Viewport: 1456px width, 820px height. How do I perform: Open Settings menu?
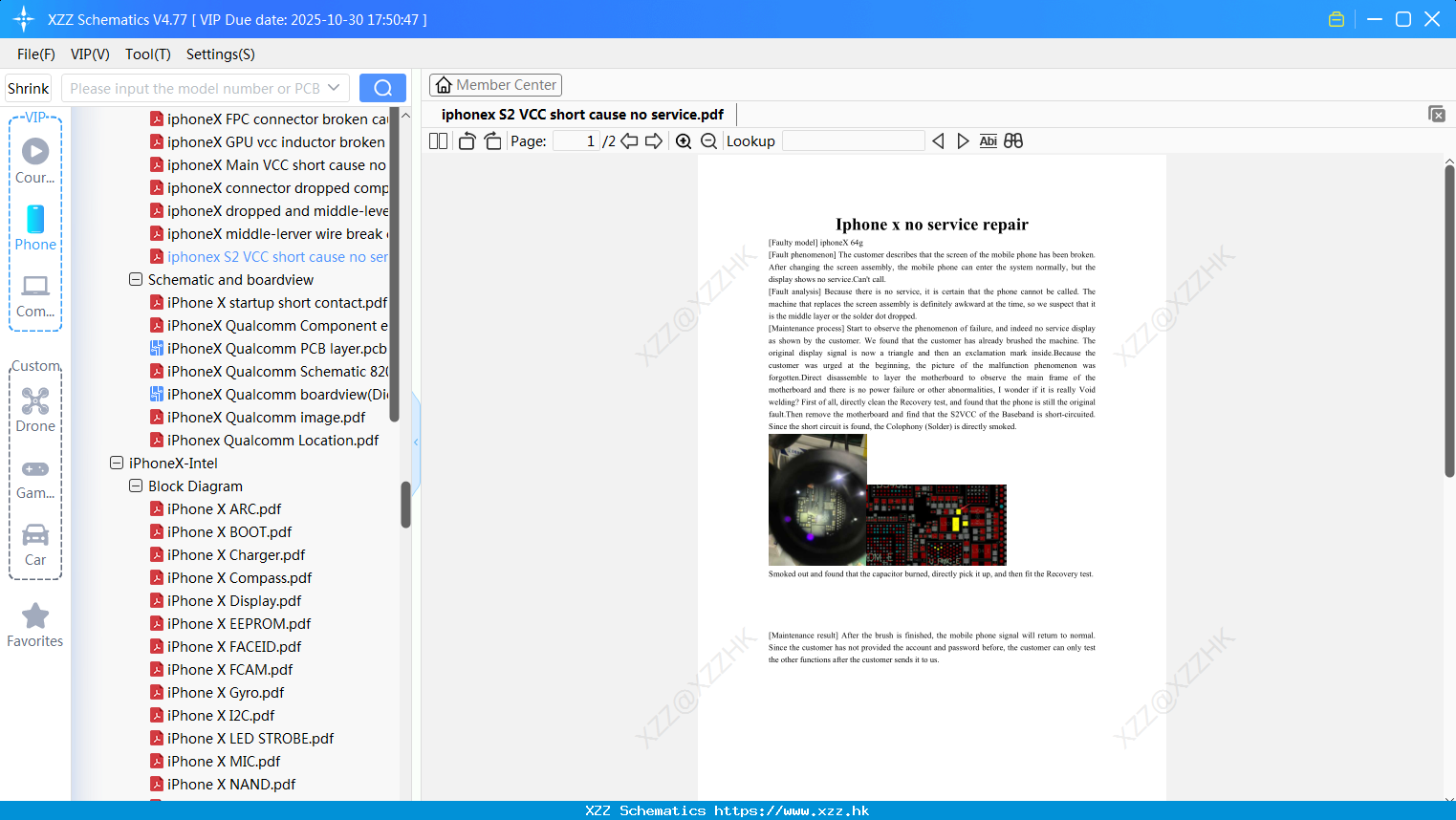[221, 54]
